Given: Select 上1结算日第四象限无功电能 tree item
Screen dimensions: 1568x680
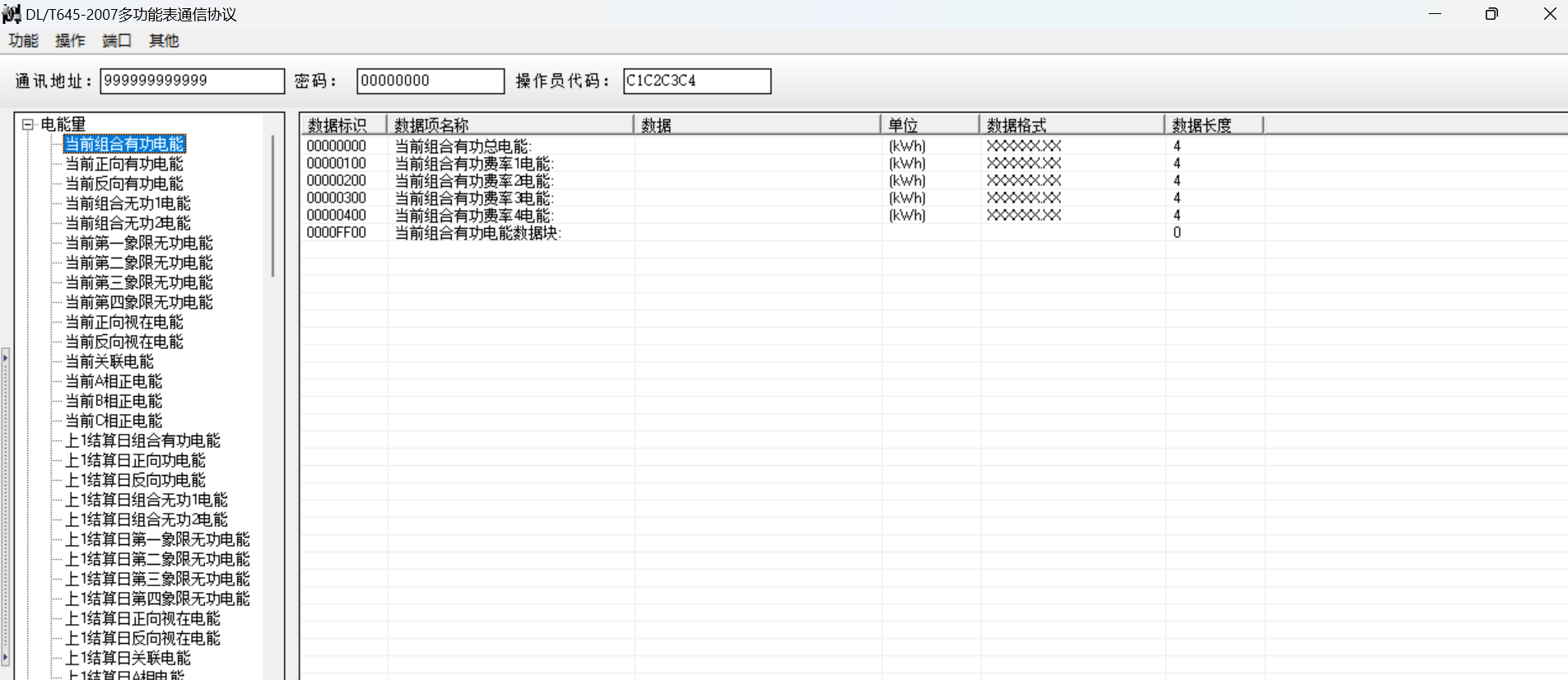Looking at the screenshot, I should tap(158, 598).
